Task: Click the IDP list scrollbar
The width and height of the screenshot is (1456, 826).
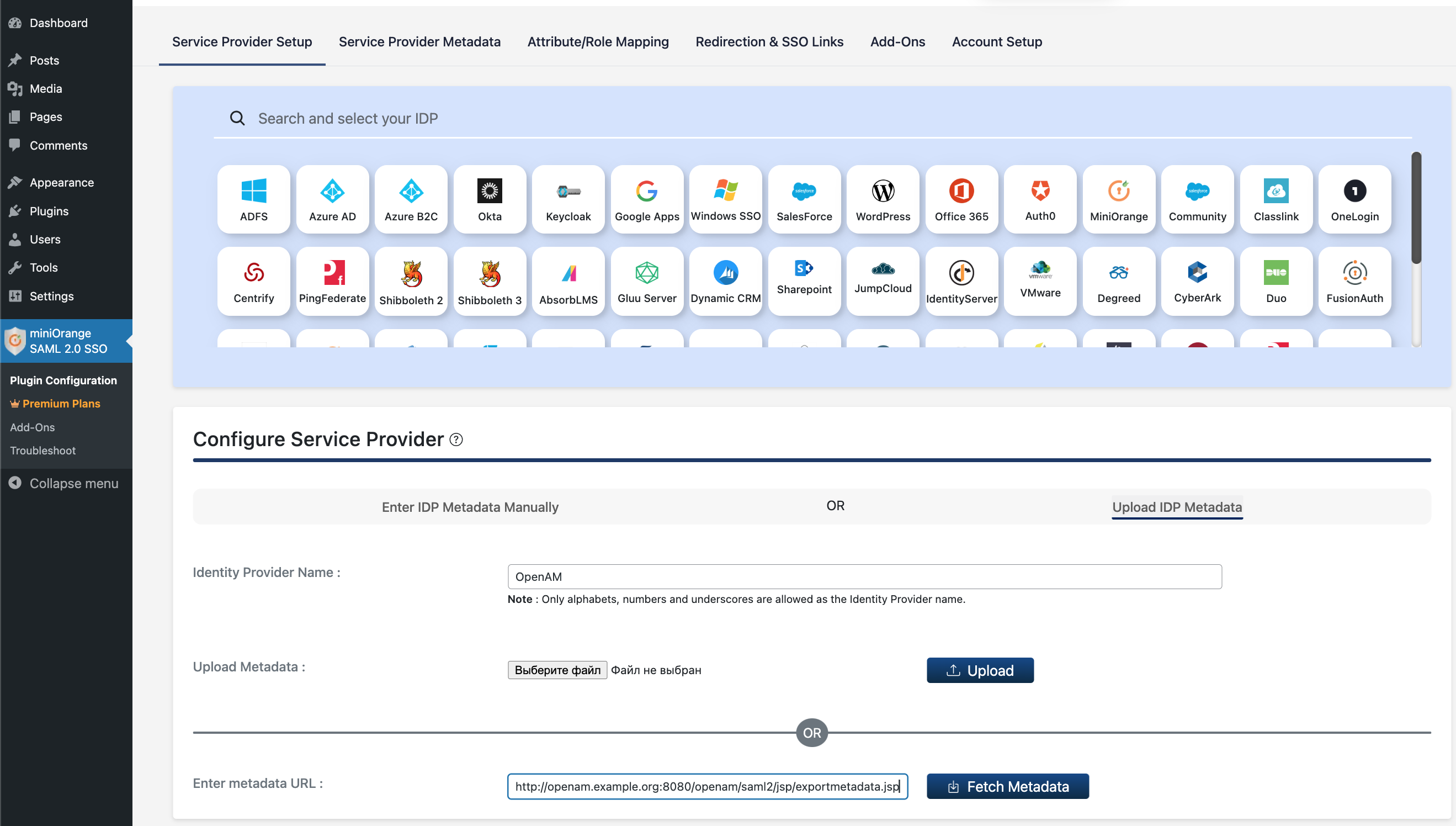Action: tap(1416, 208)
